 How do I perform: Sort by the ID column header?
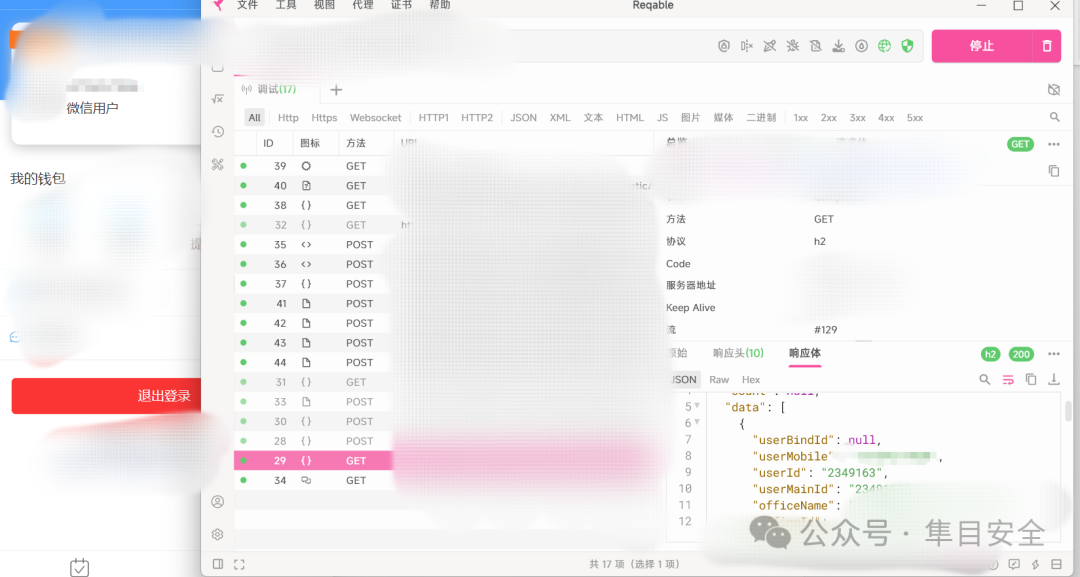coord(269,143)
